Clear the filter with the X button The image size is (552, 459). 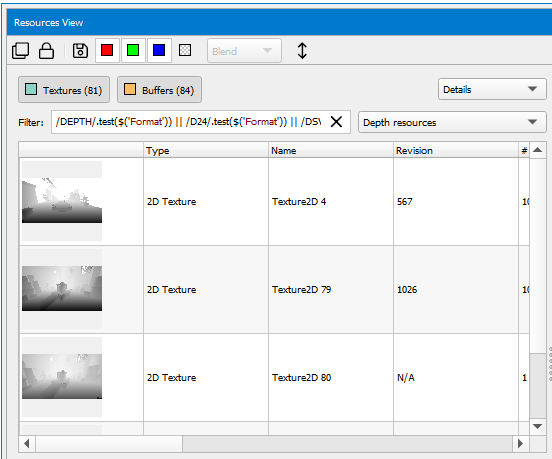pos(337,122)
